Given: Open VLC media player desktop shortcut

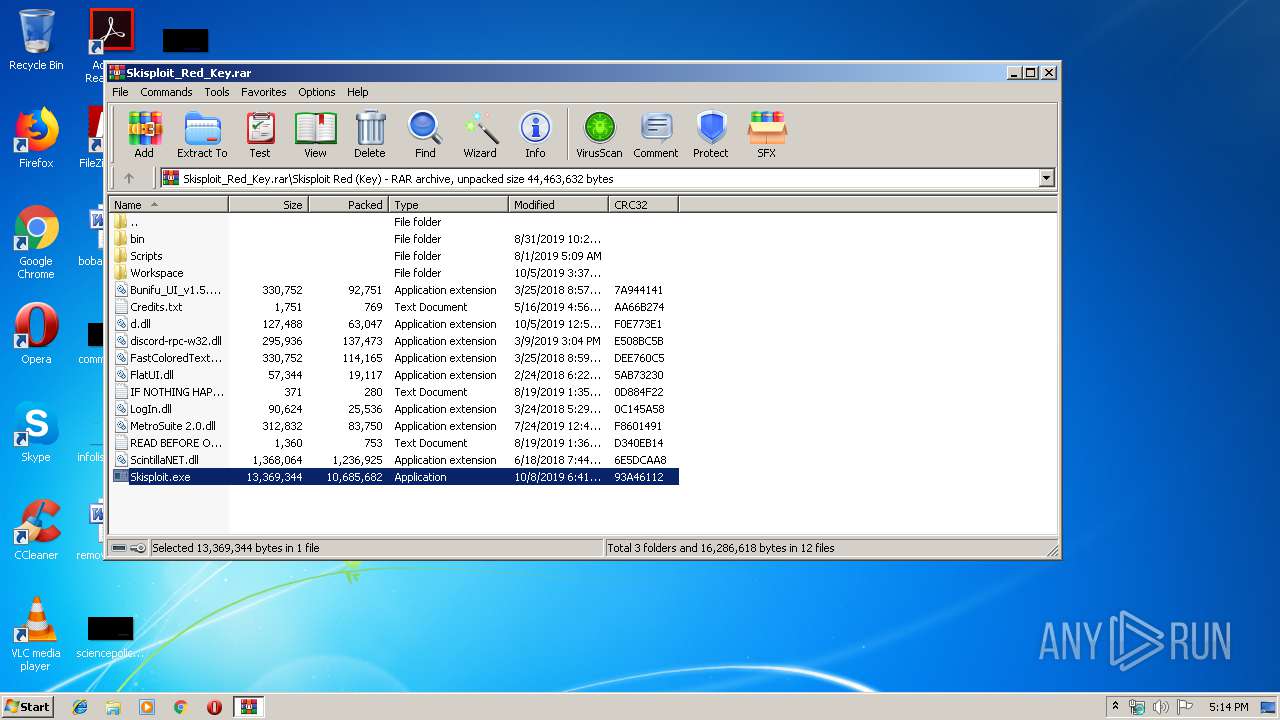Looking at the screenshot, I should point(36,634).
